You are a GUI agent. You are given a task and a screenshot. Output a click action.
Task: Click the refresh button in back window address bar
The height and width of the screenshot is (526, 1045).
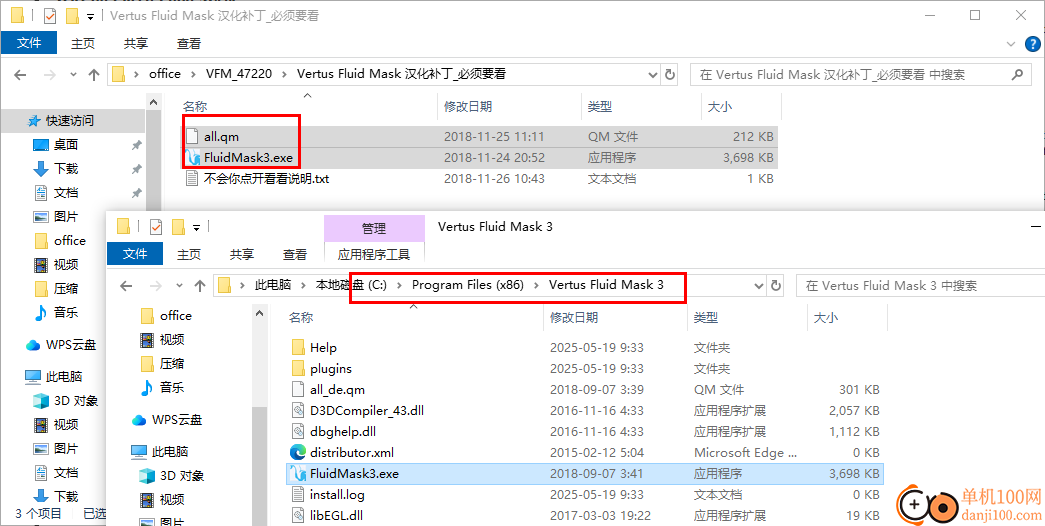click(x=670, y=75)
